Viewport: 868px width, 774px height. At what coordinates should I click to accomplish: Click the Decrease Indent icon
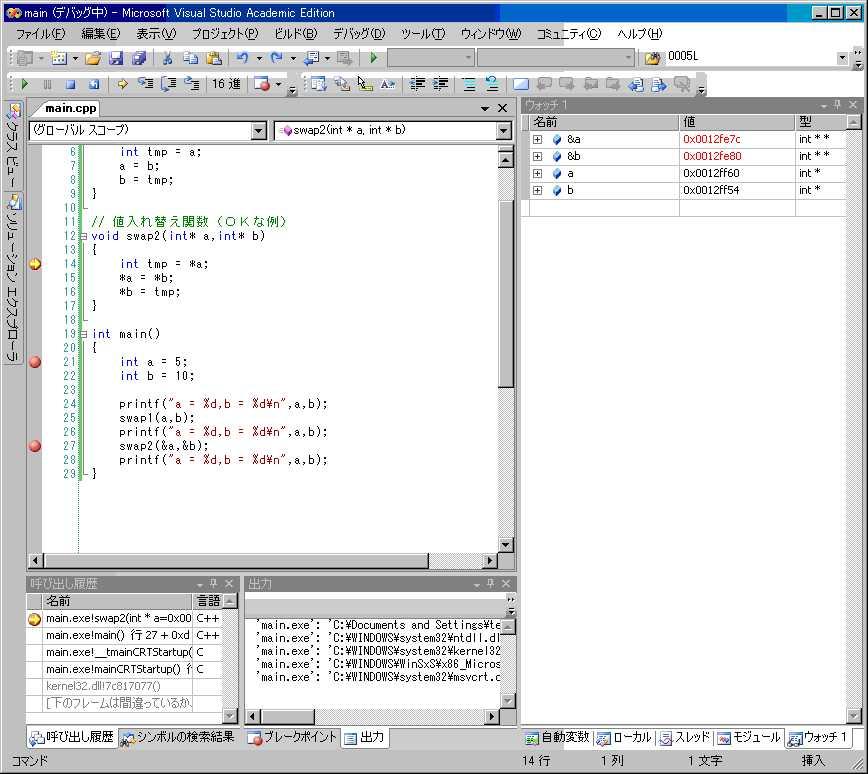(x=417, y=84)
